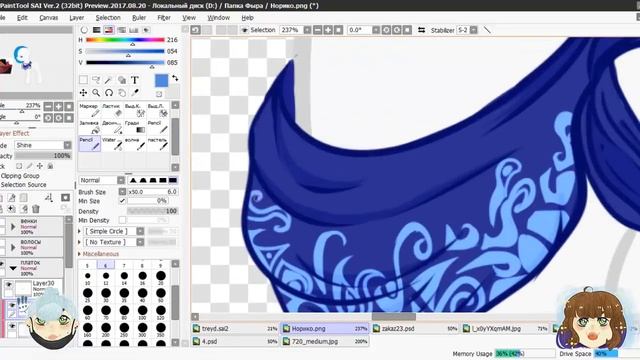This screenshot has height=360, width=640.
Task: Switch to the zakaz23.psd document tab
Action: coord(416,328)
